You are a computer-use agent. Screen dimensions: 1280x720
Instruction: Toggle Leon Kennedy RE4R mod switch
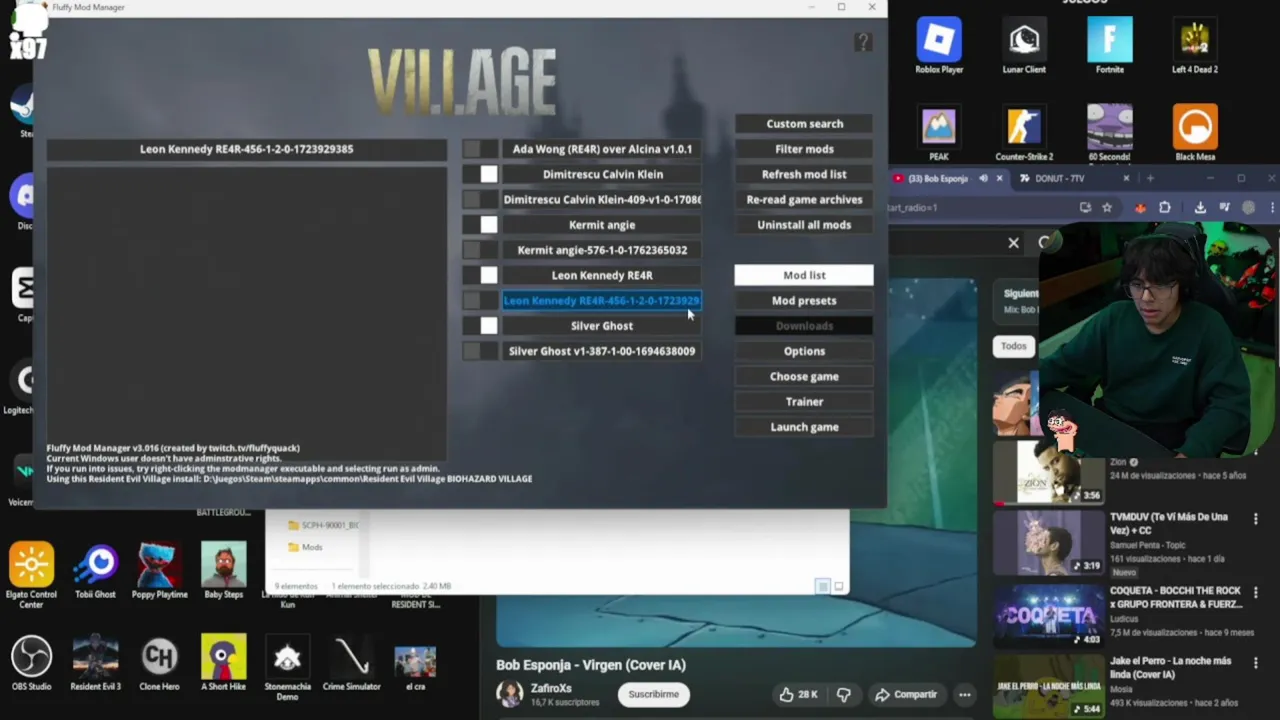click(x=480, y=275)
